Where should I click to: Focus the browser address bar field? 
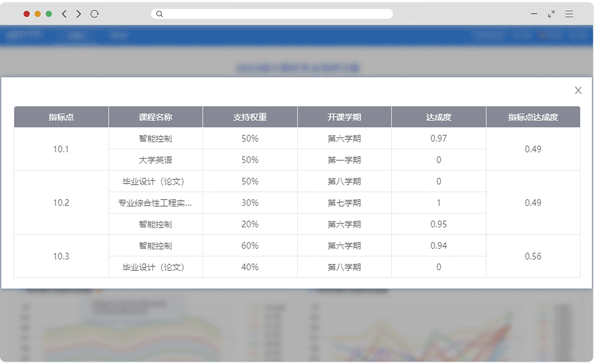[272, 14]
